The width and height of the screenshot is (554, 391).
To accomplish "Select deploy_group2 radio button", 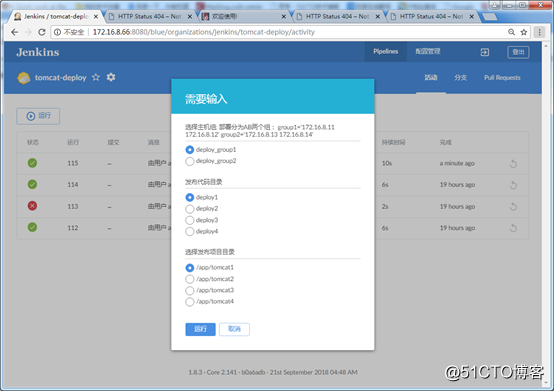I will pos(190,161).
